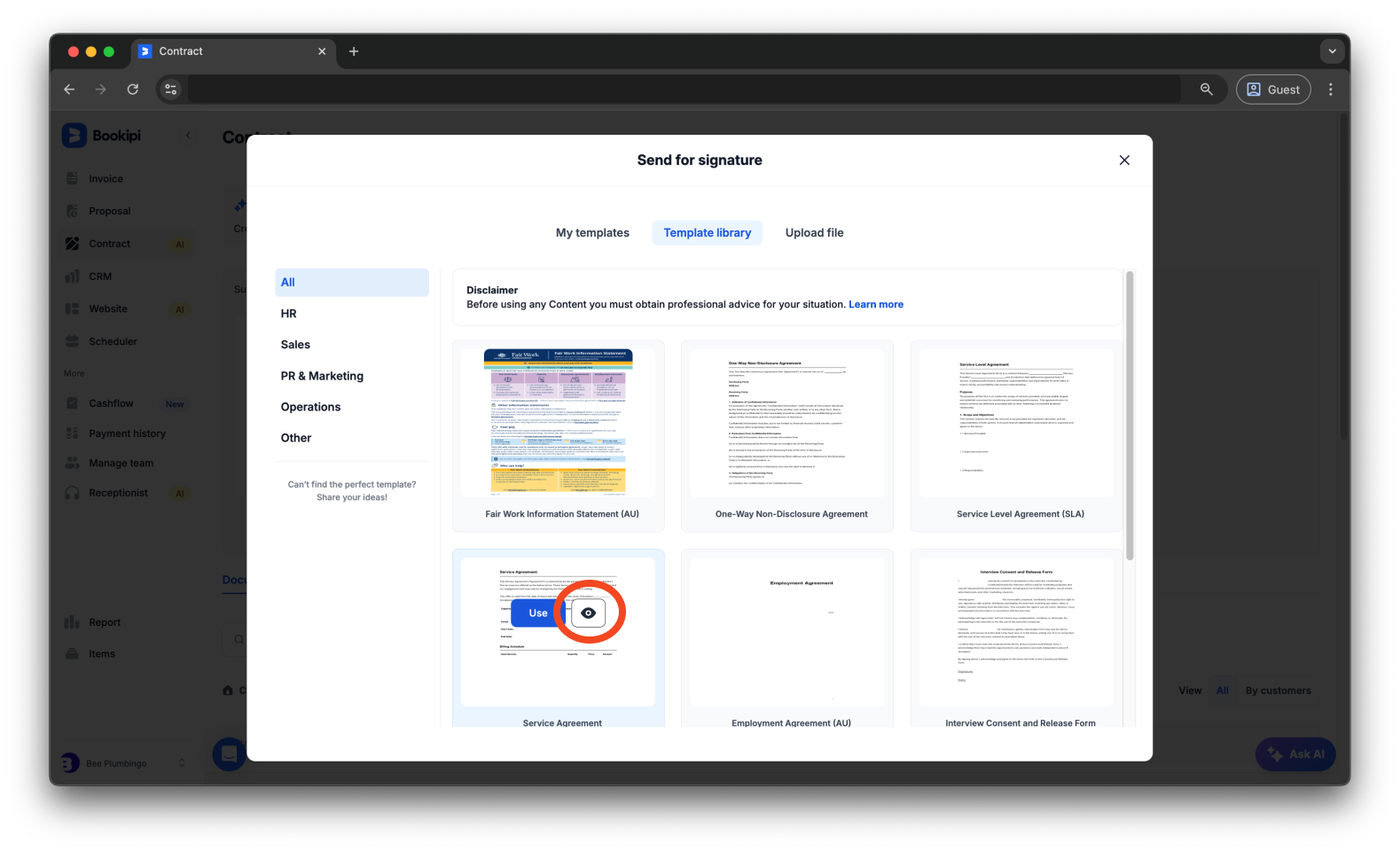Click the Bookipi logo

coord(101,136)
